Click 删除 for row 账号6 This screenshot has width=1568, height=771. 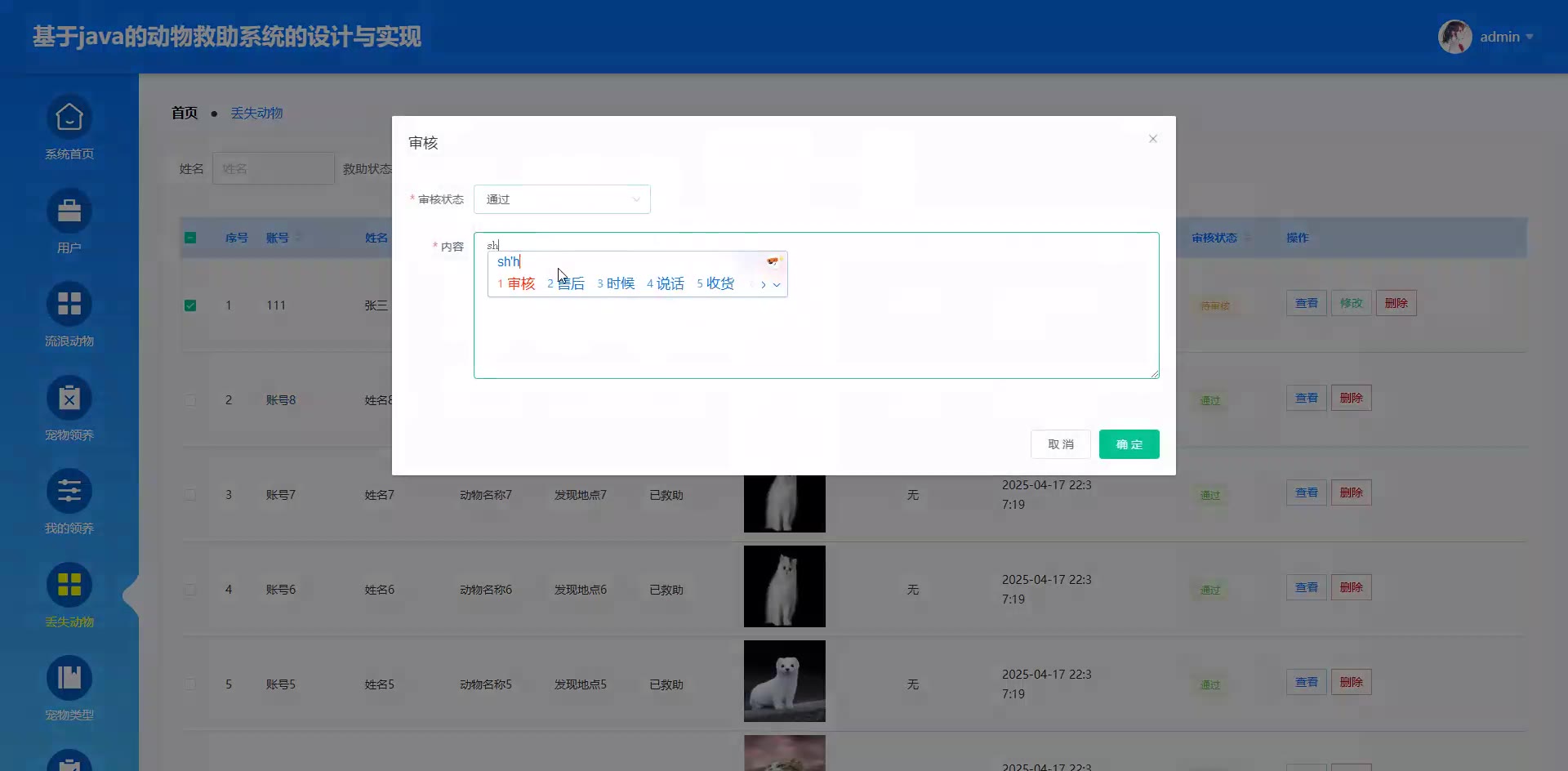pyautogui.click(x=1352, y=587)
